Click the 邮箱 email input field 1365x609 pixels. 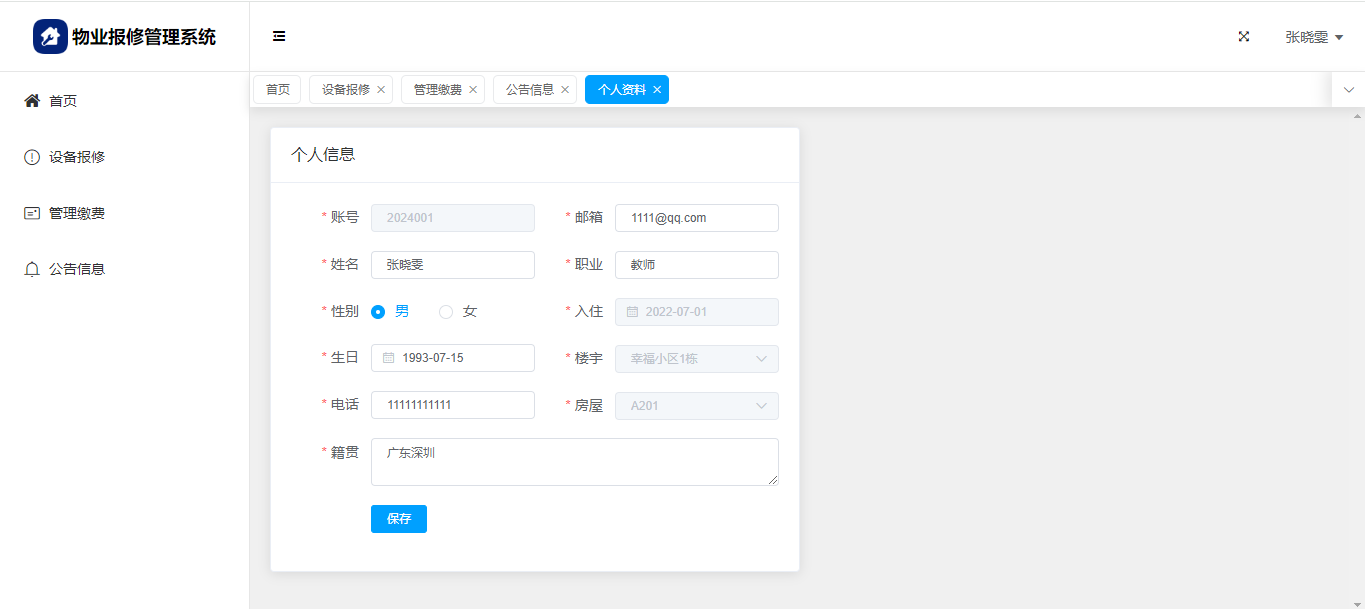pyautogui.click(x=696, y=218)
